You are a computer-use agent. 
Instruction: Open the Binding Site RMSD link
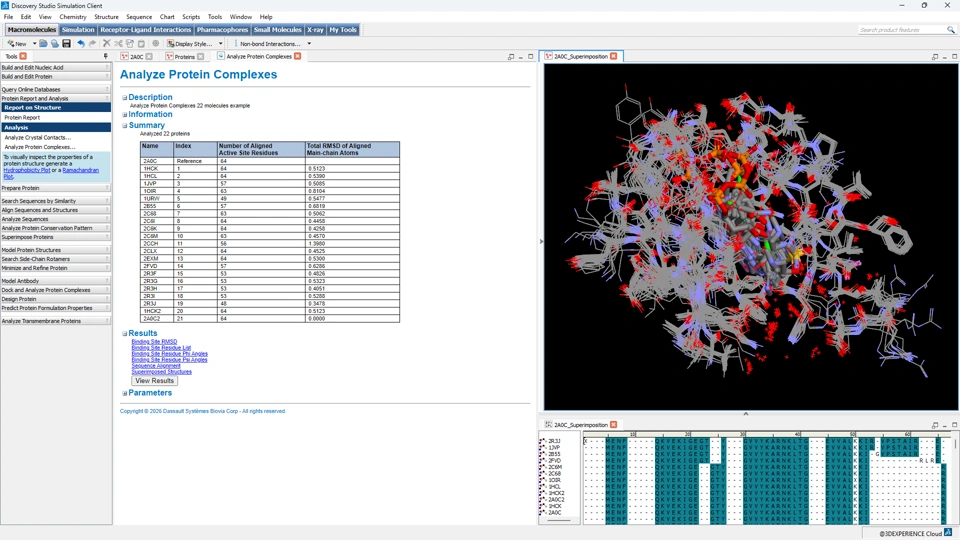point(154,342)
